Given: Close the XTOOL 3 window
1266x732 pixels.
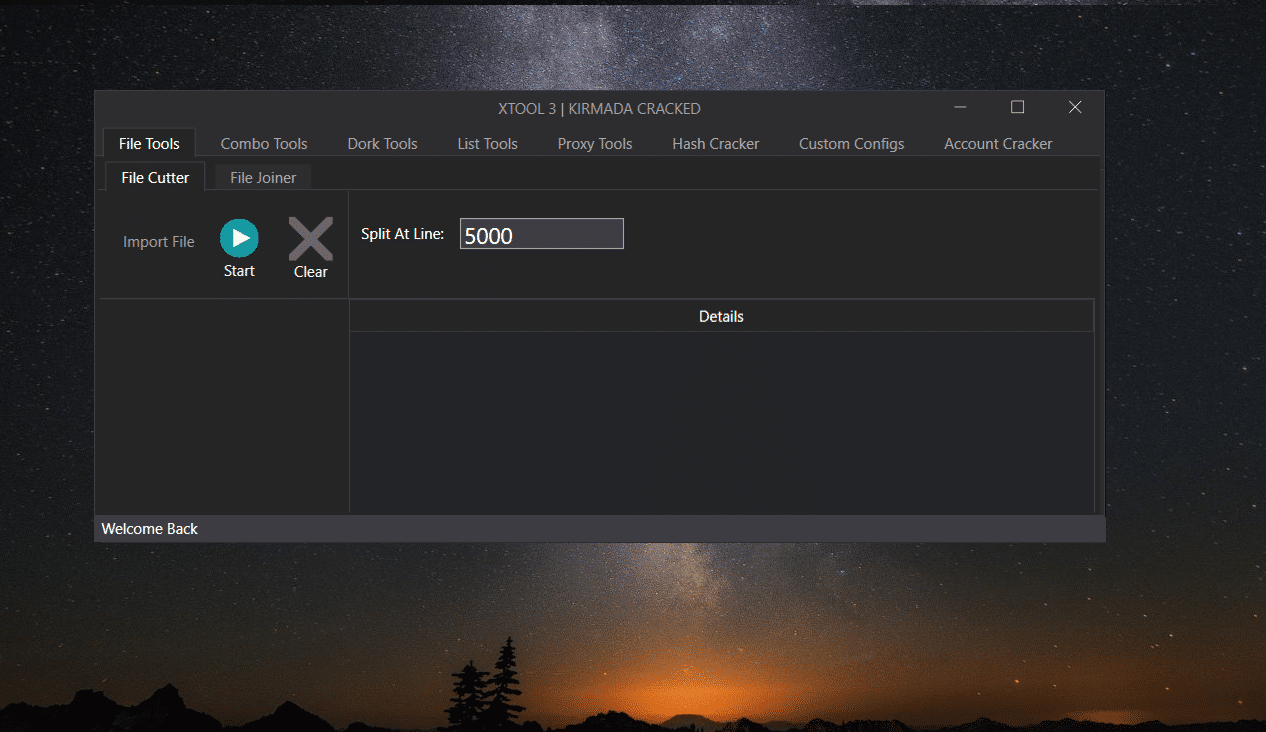Looking at the screenshot, I should [x=1075, y=107].
